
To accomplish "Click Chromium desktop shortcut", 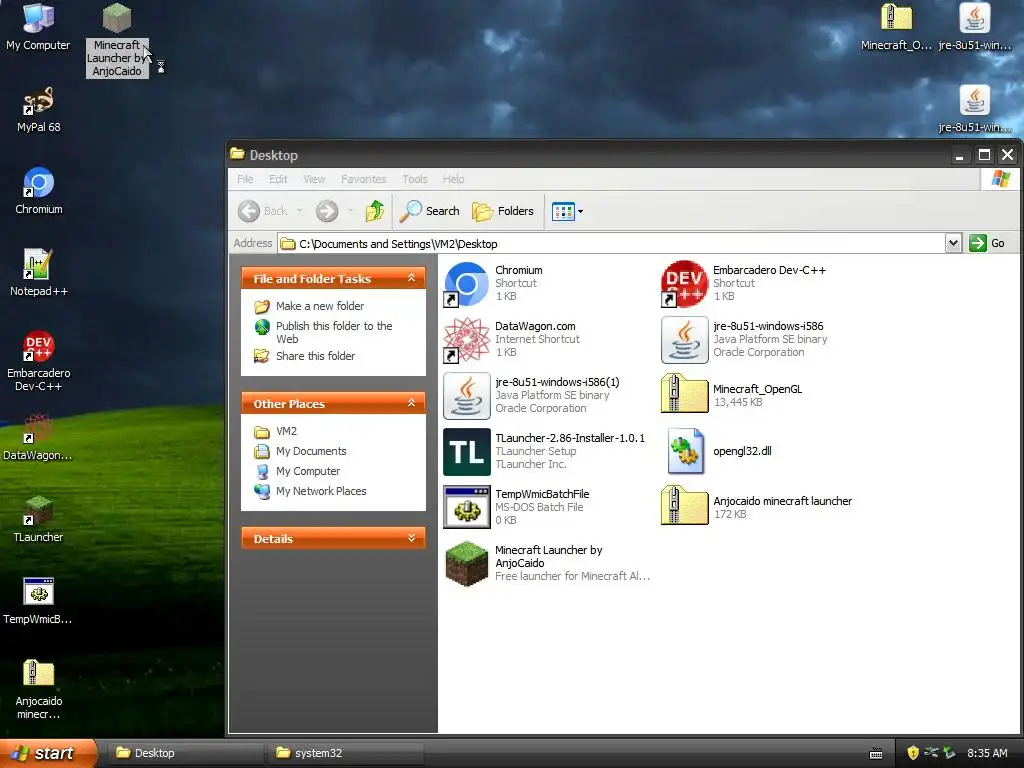I will (x=39, y=192).
